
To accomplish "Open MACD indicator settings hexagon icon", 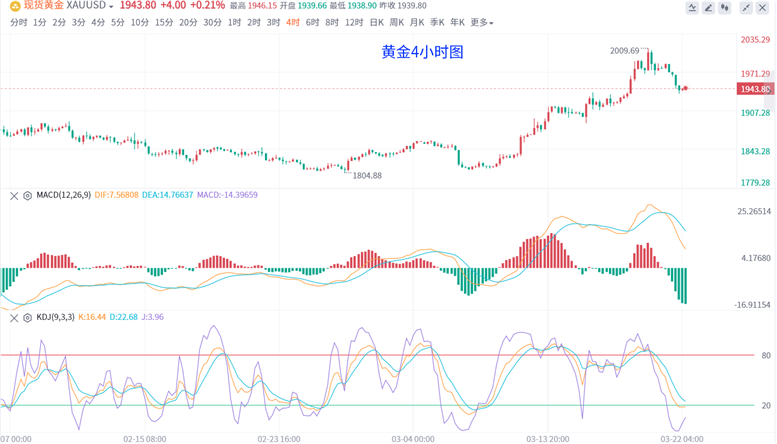I will (27, 196).
